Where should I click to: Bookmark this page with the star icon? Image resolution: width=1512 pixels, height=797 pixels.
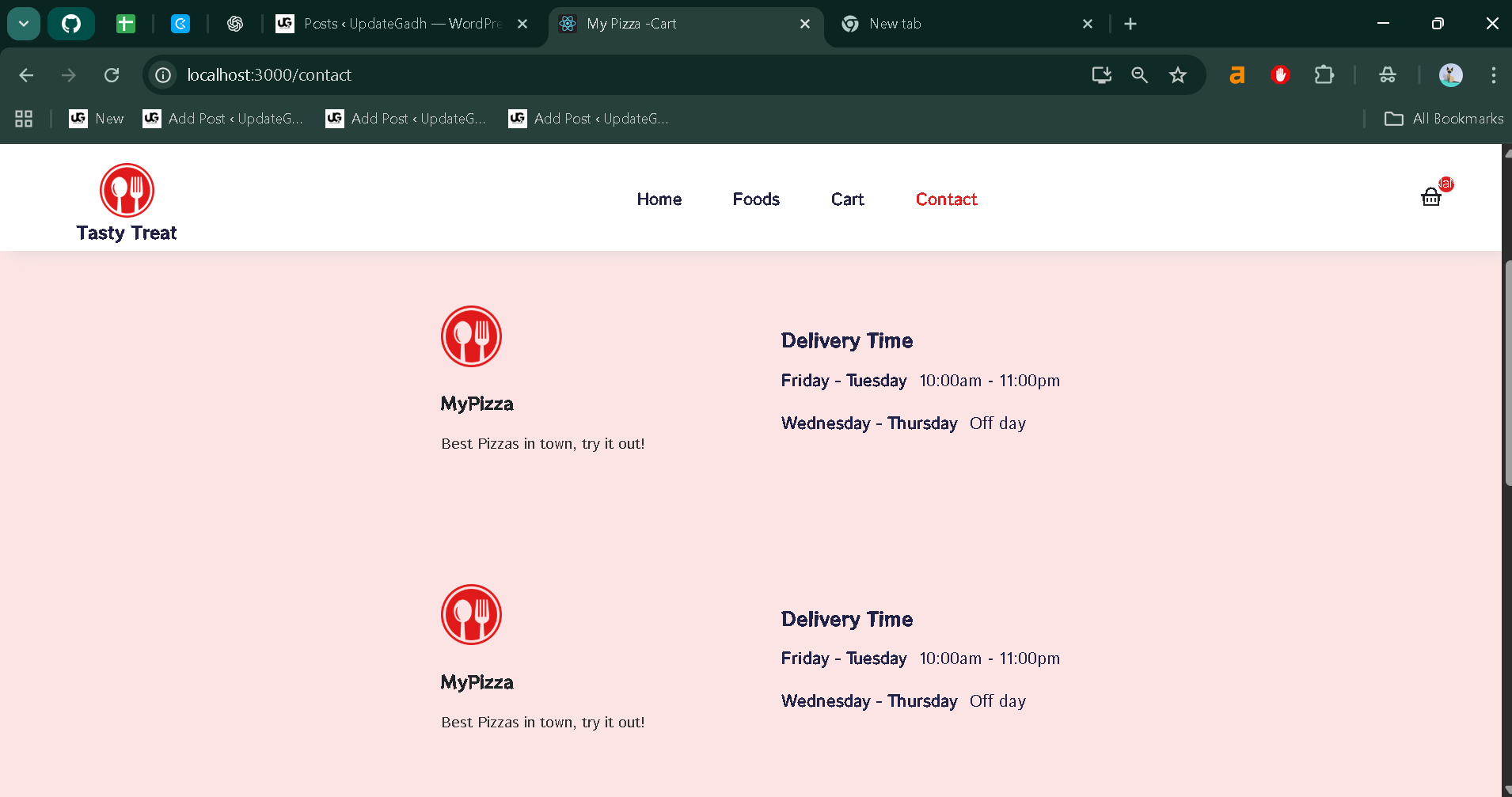click(1178, 75)
